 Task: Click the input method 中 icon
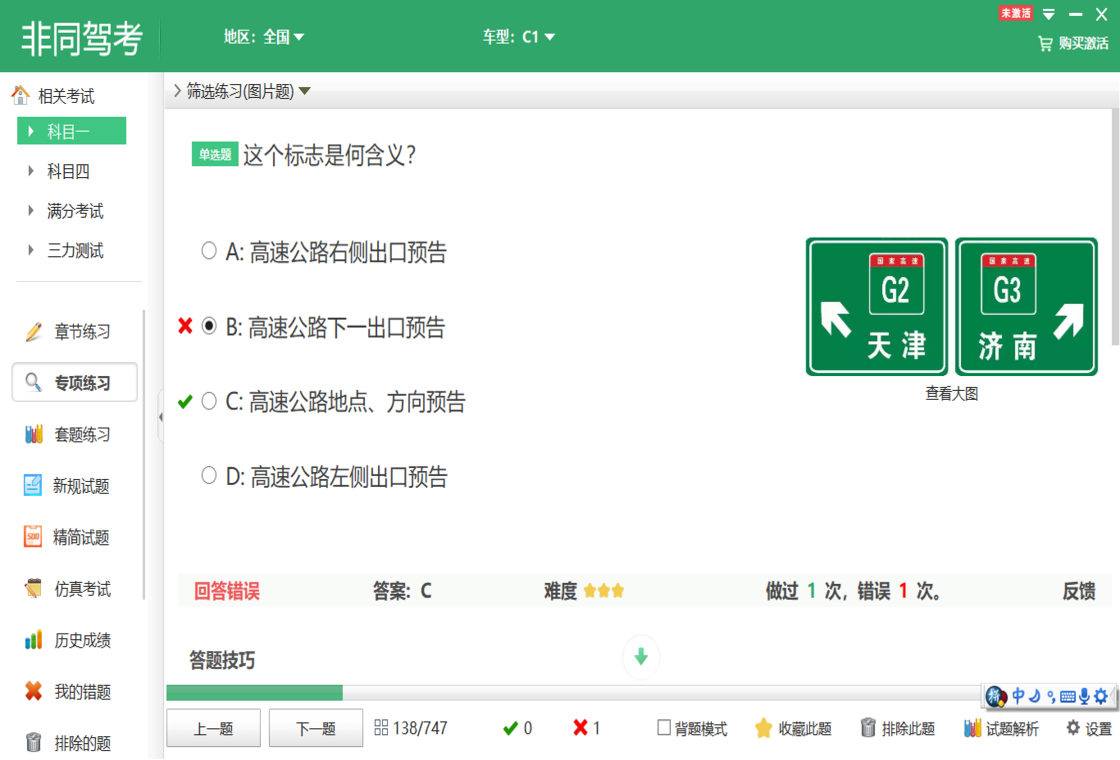click(1019, 696)
